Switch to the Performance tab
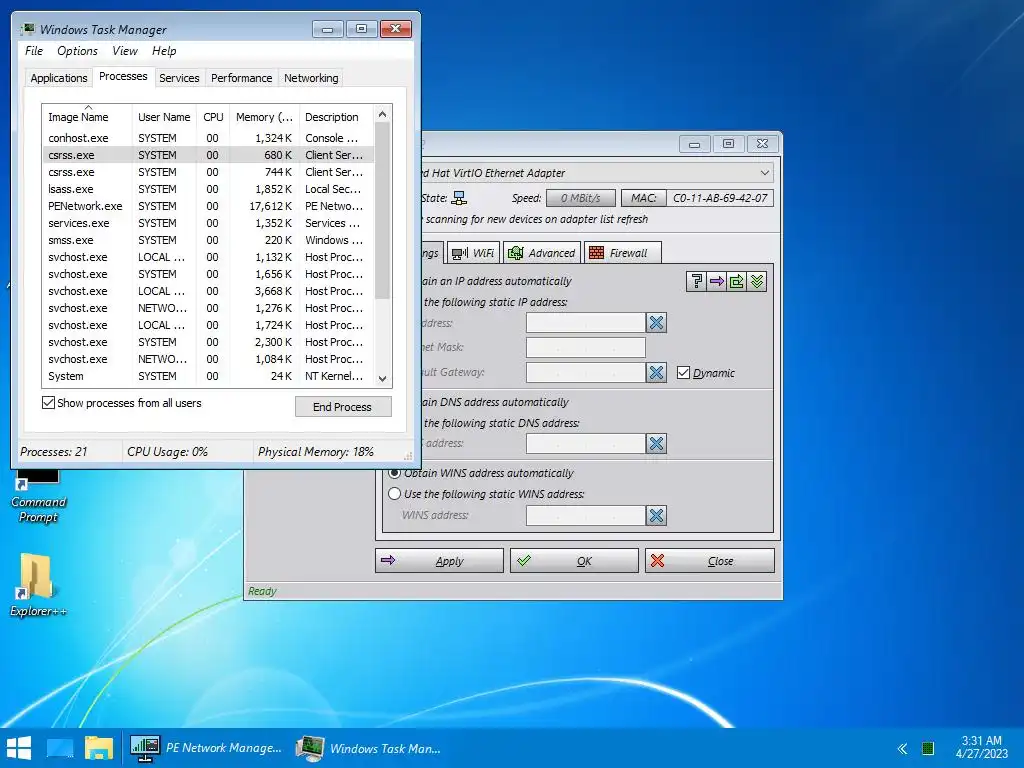Viewport: 1024px width, 768px height. tap(241, 78)
